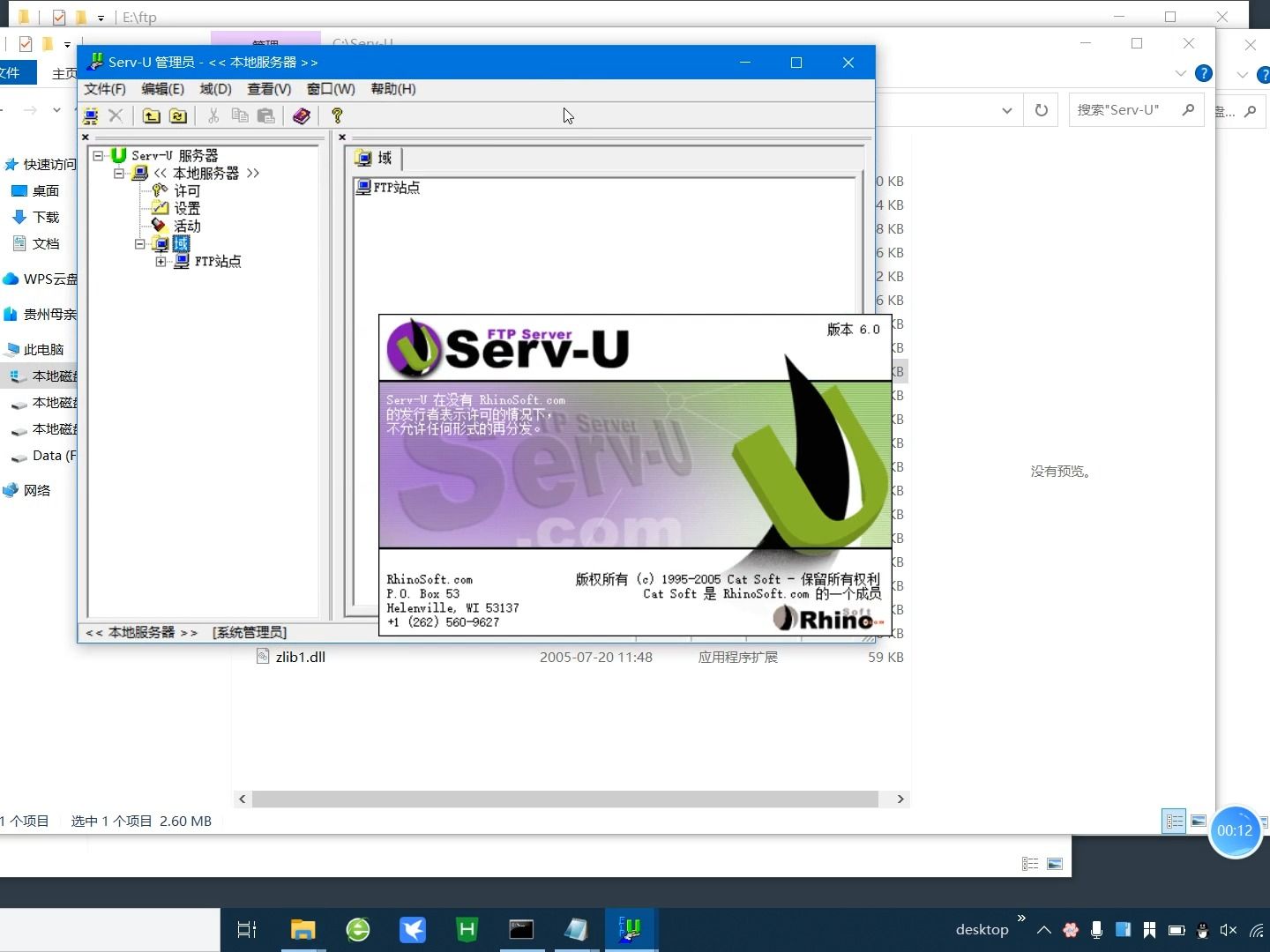The height and width of the screenshot is (952, 1270).
Task: Select FTP站点 under 域 in tree
Action: 218,261
